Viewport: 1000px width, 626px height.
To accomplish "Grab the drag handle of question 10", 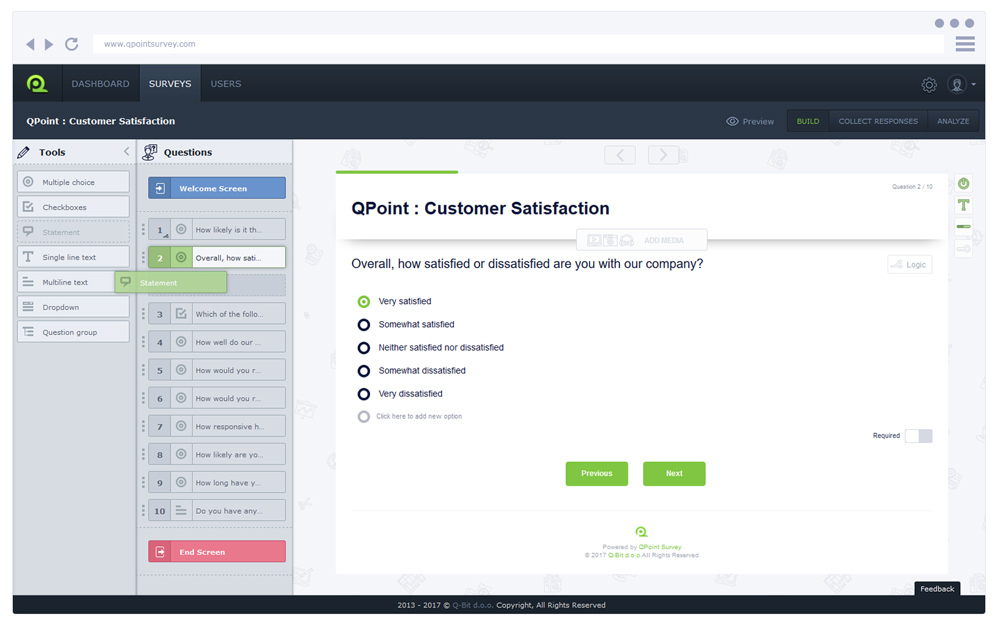I will [143, 510].
